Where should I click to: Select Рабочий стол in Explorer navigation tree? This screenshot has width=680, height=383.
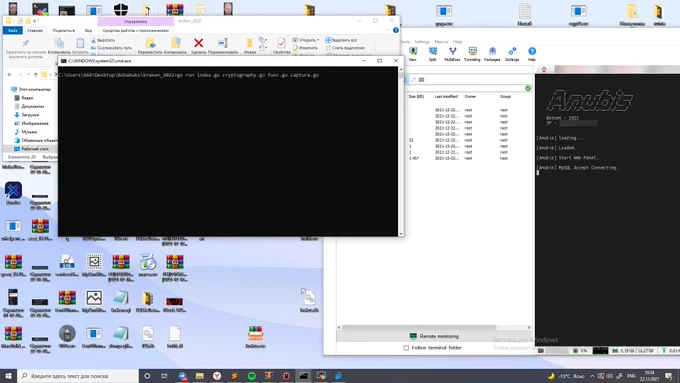[x=31, y=149]
